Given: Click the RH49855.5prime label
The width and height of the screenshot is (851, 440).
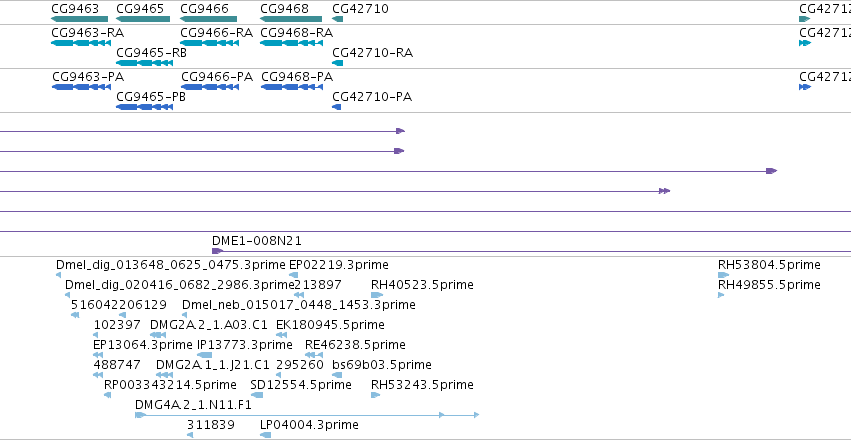Looking at the screenshot, I should [769, 285].
